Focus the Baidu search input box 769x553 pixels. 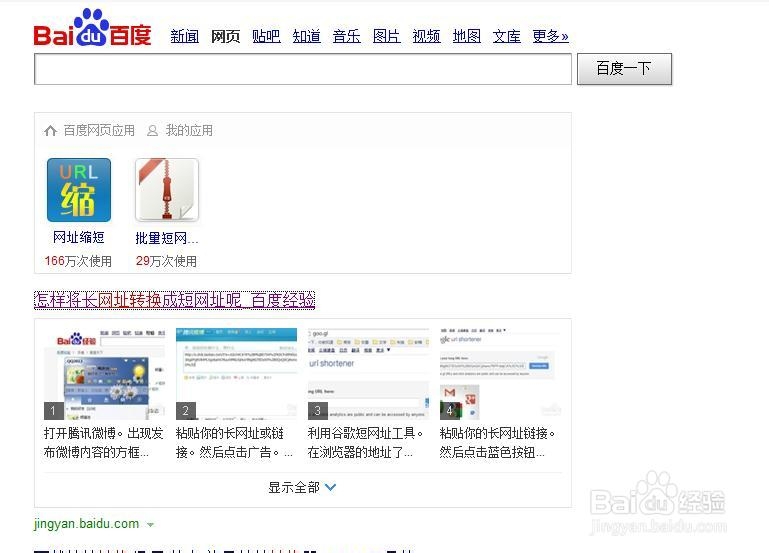(x=303, y=69)
